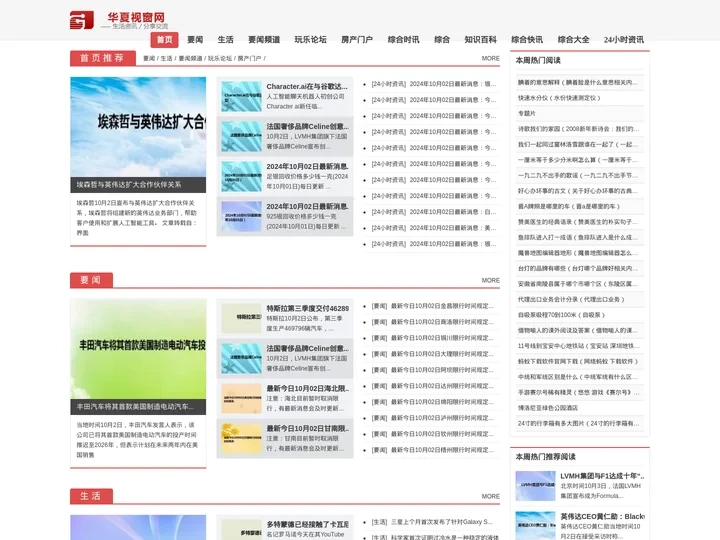
Task: Open 24寸的行李箱有多大图片 link
Action: pos(579,423)
